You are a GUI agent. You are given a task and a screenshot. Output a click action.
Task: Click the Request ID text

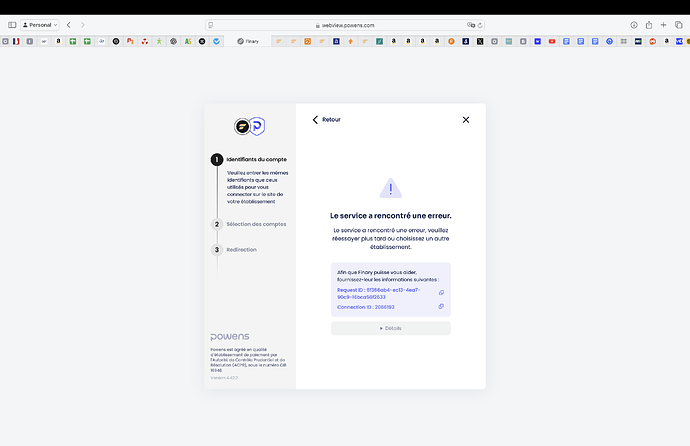tap(378, 293)
